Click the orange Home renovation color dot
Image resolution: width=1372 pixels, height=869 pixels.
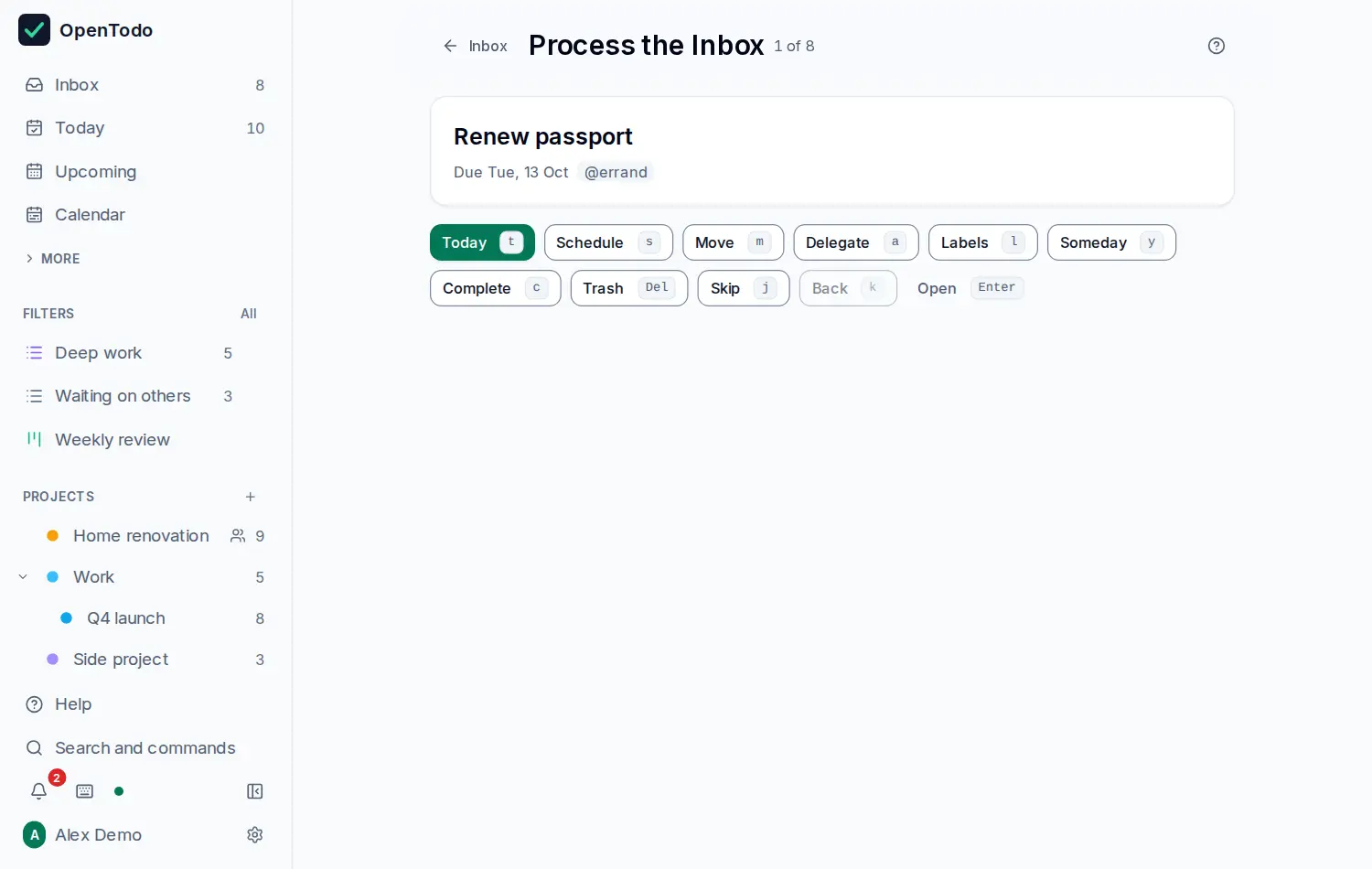tap(53, 536)
